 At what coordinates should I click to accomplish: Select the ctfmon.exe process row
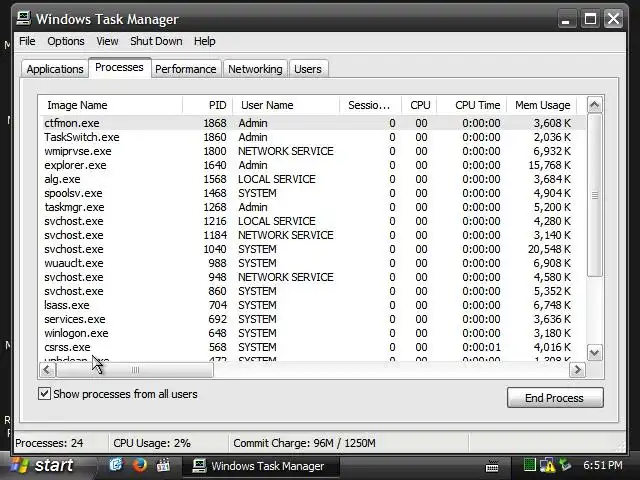click(x=313, y=123)
